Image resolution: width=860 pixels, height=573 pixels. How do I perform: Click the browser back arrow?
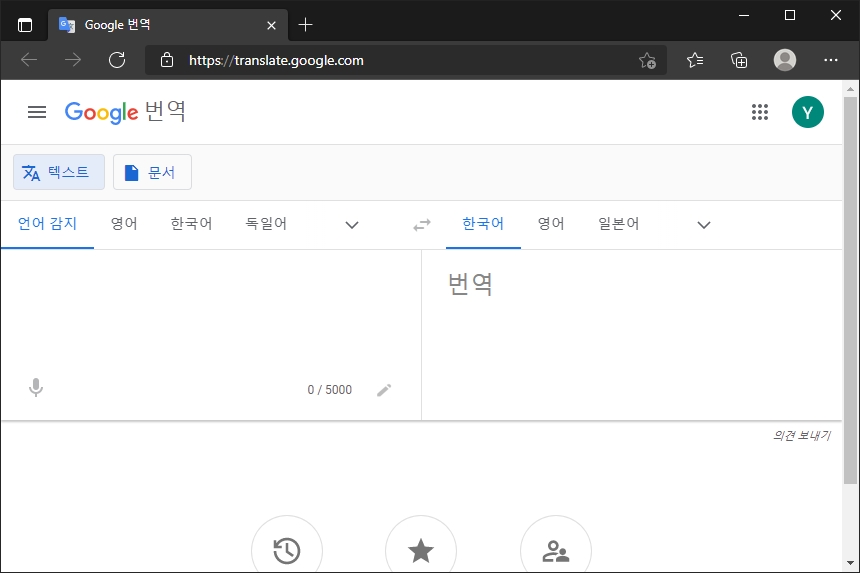pyautogui.click(x=29, y=60)
